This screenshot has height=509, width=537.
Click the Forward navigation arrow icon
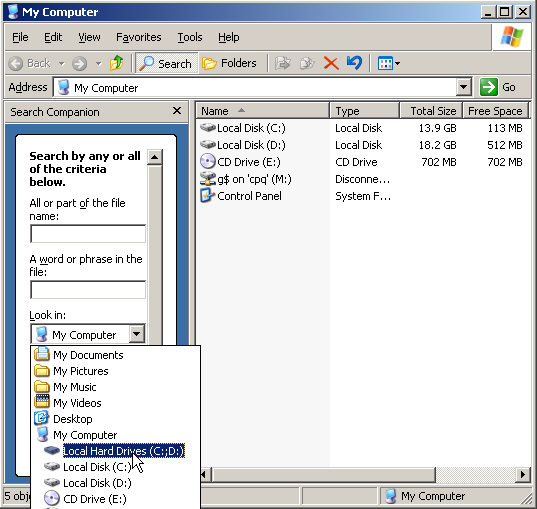[79, 64]
